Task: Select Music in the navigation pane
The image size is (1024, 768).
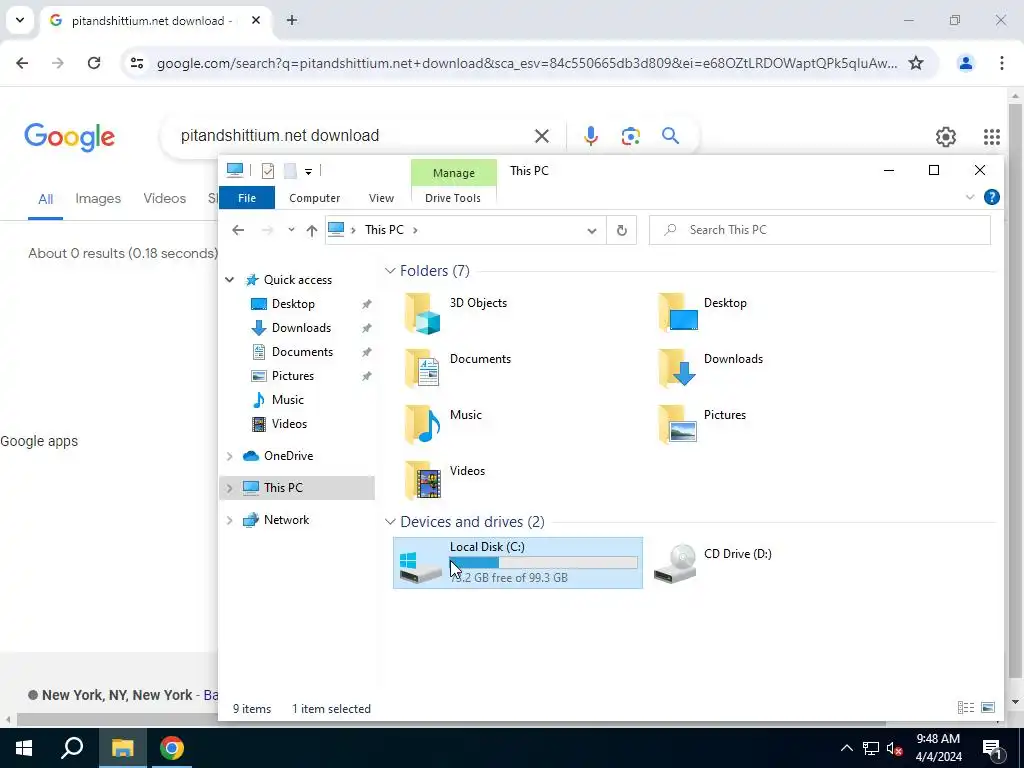Action: click(x=287, y=400)
